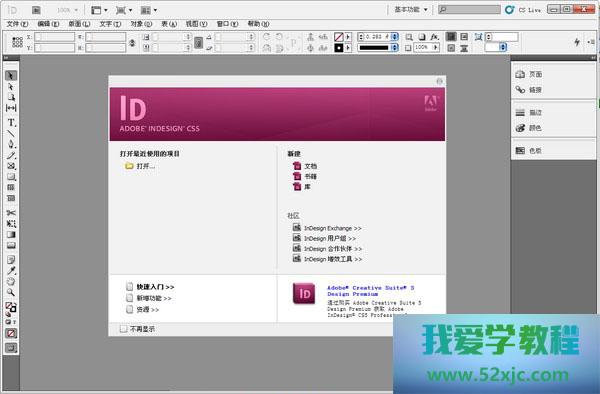Select the Pen tool

point(11,144)
